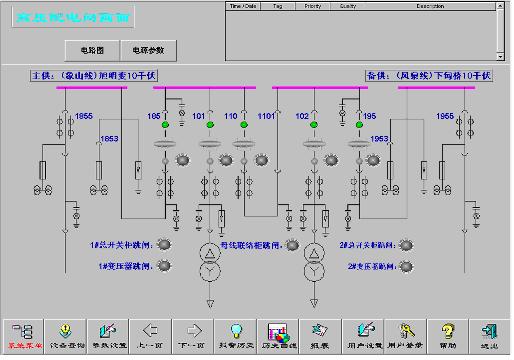
Task: Click the 母线联络柜跳闸 indicator light
Action: point(292,245)
